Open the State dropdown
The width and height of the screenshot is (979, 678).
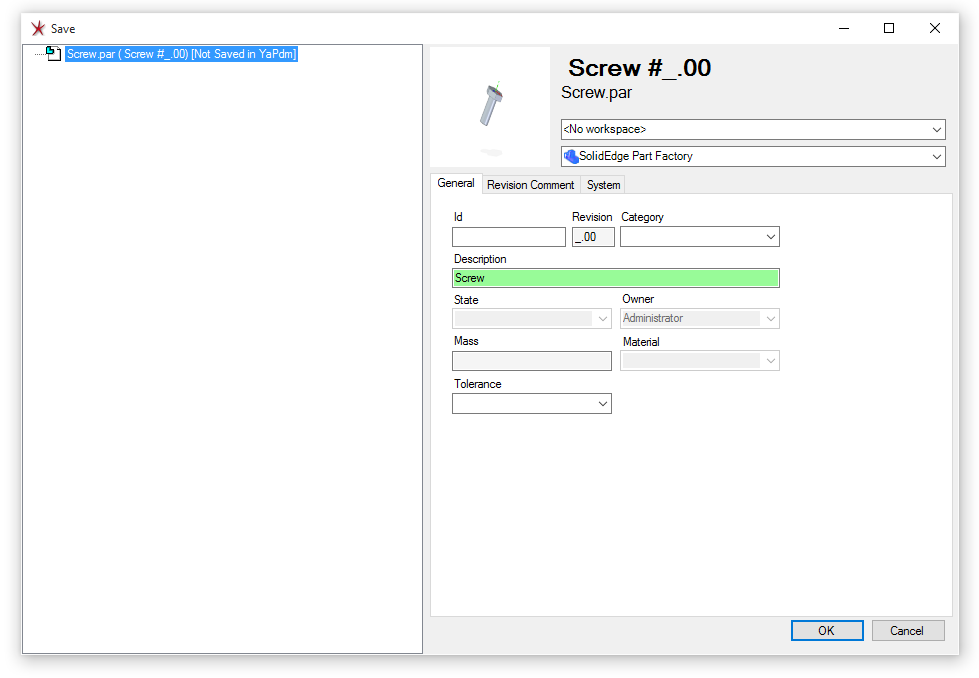click(531, 318)
